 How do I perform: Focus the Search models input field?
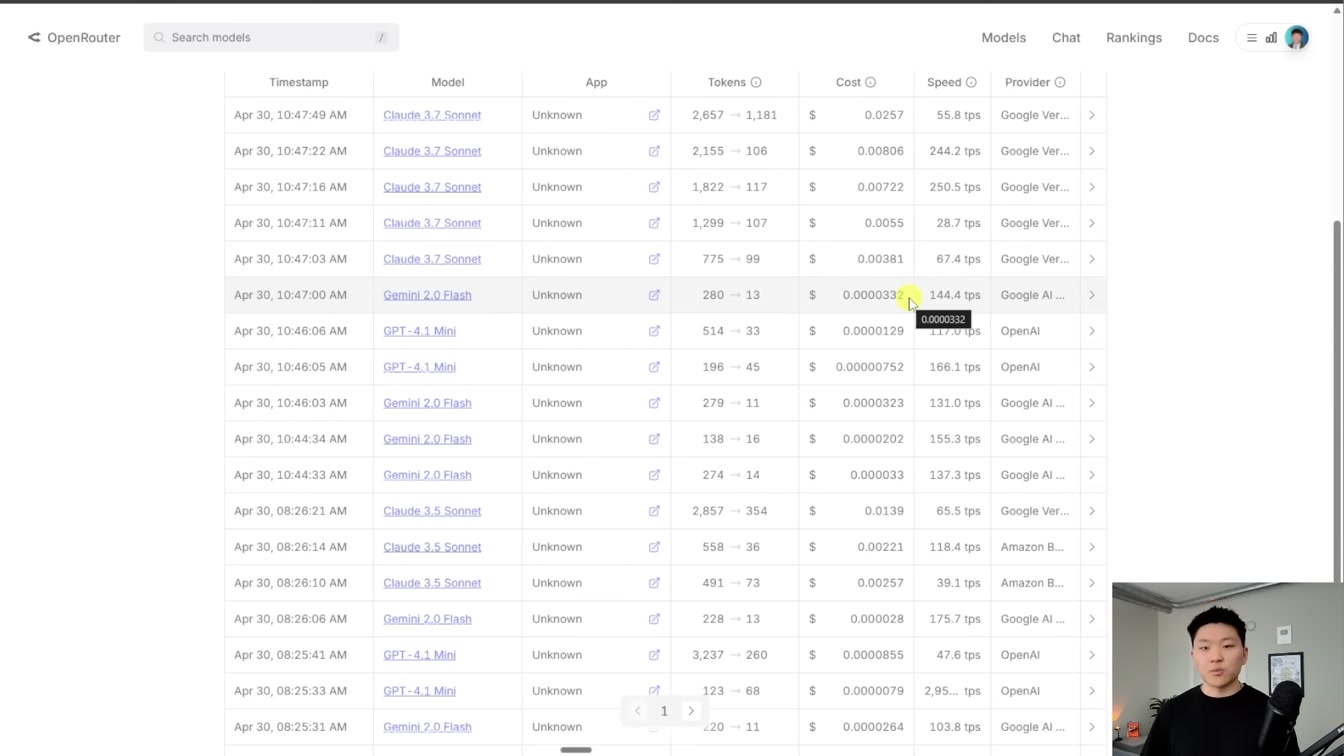[x=271, y=37]
